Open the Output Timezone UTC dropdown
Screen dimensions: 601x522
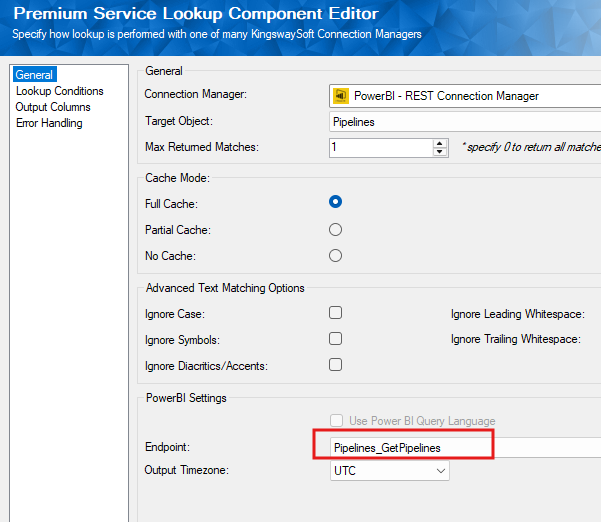[x=389, y=471]
